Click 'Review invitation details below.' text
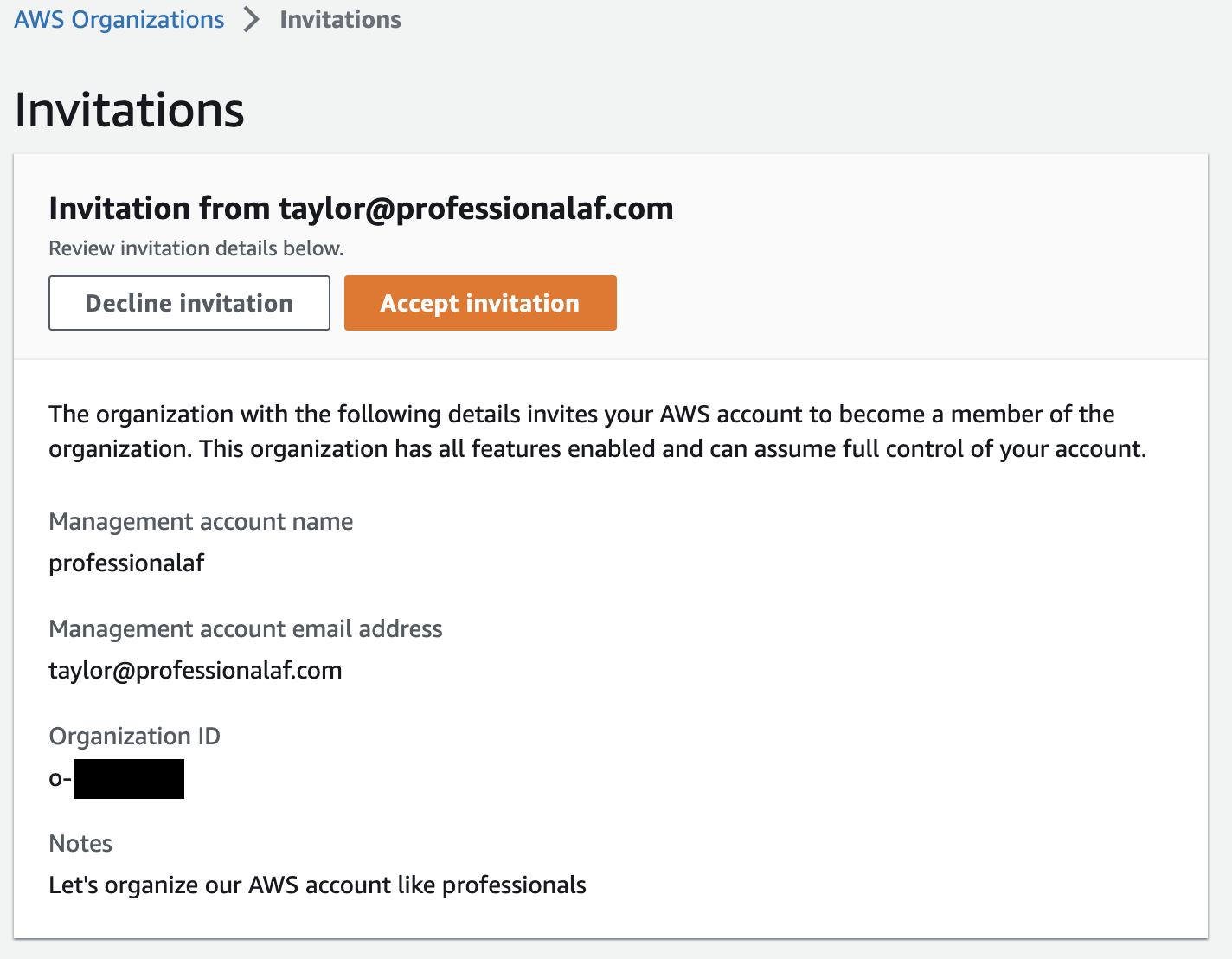1232x959 pixels. [x=196, y=248]
